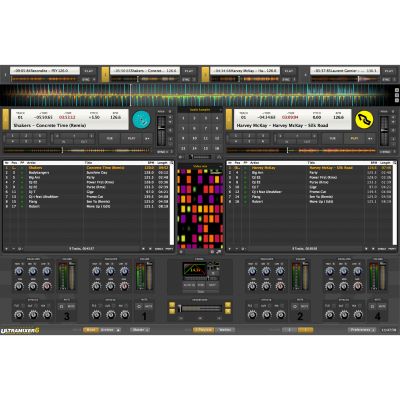Play the track on left main deck
Screen dimensions: 400x400
point(131,139)
